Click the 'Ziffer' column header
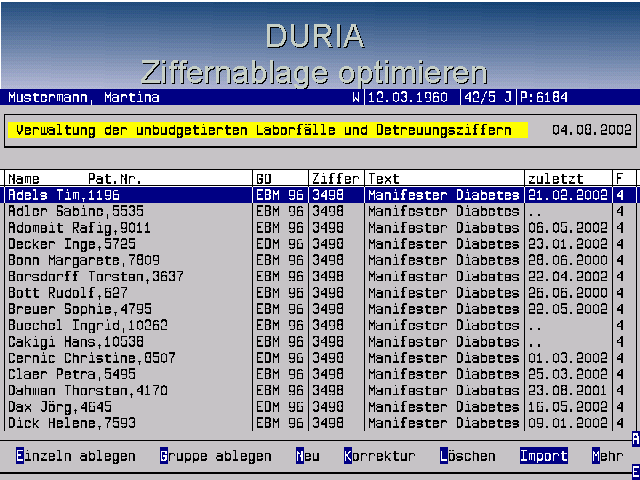Screen dimensions: 640x480 pos(336,179)
